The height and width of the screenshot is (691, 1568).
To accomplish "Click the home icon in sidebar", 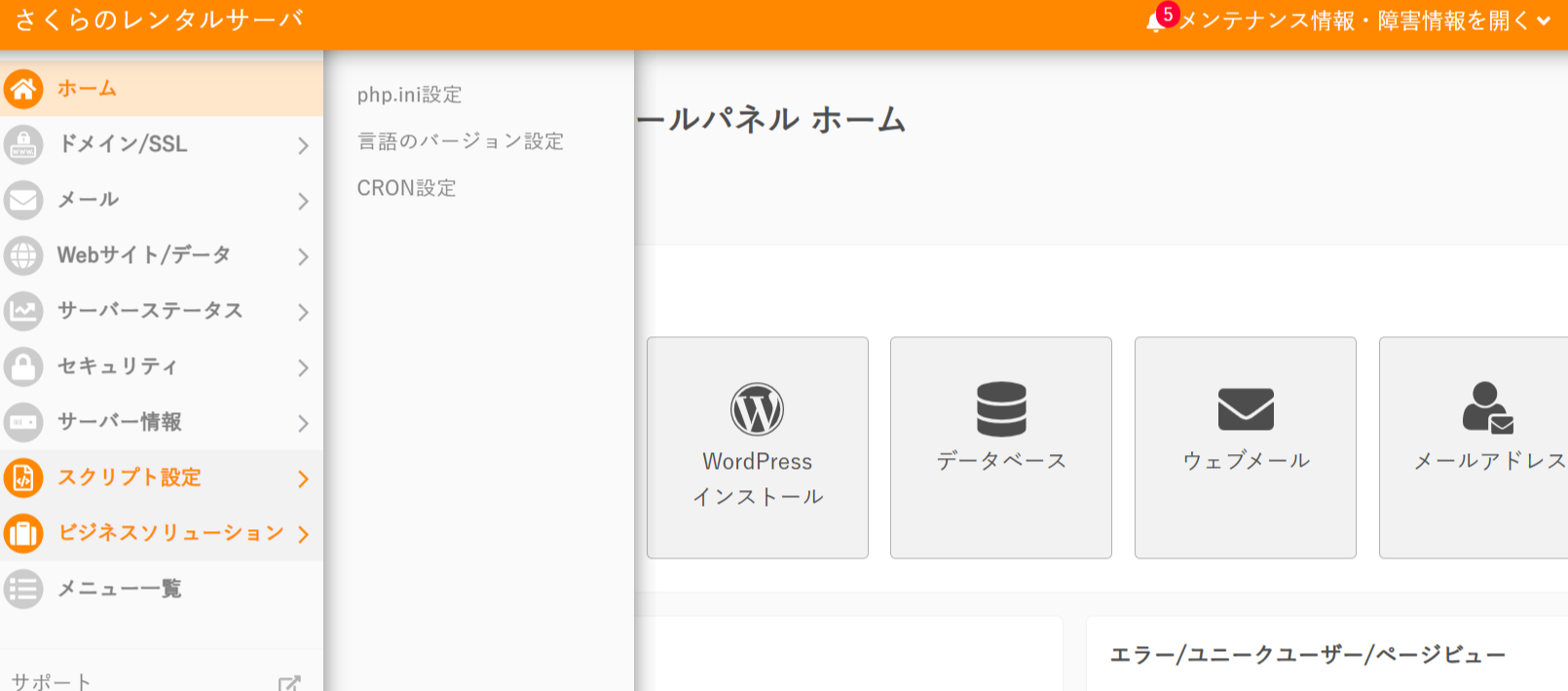I will [23, 89].
